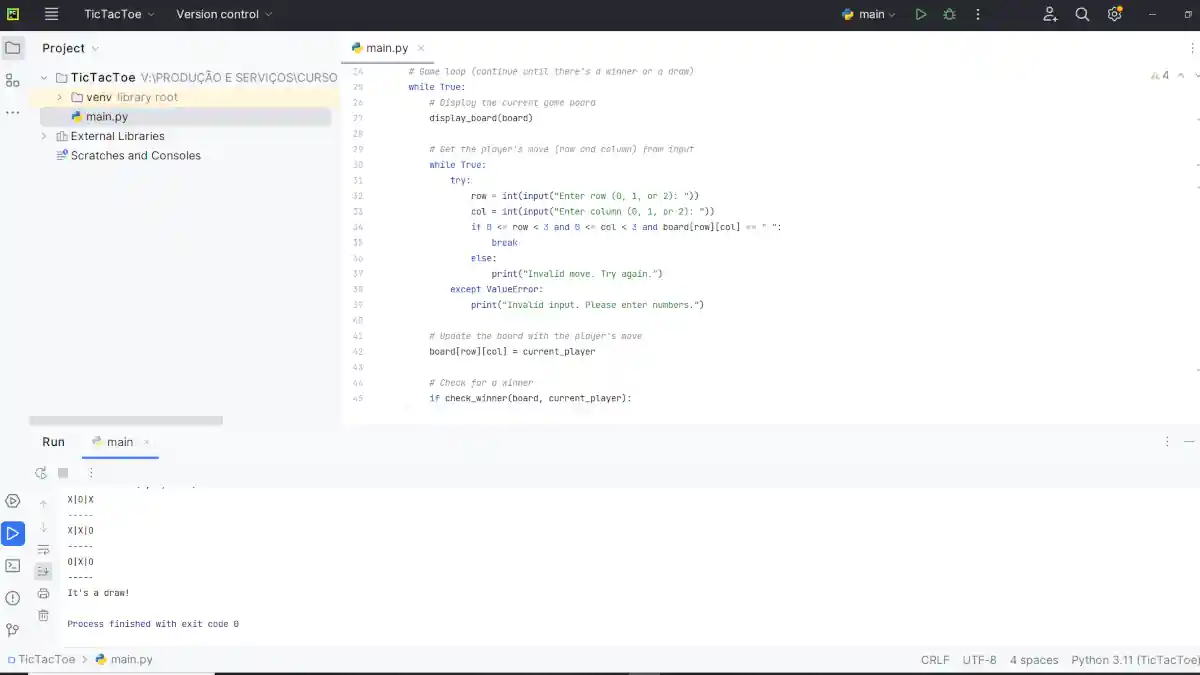Screen dimensions: 1200x675
Task: Select the Run tool window icon
Action: tap(13, 533)
